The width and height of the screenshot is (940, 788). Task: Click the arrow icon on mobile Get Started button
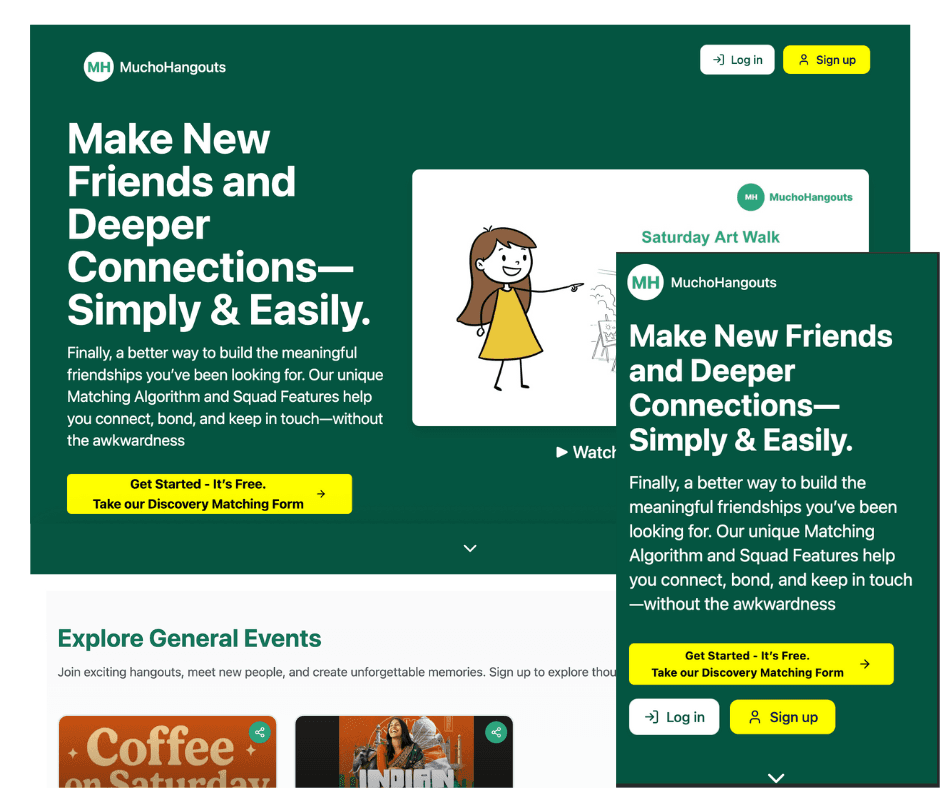[864, 664]
